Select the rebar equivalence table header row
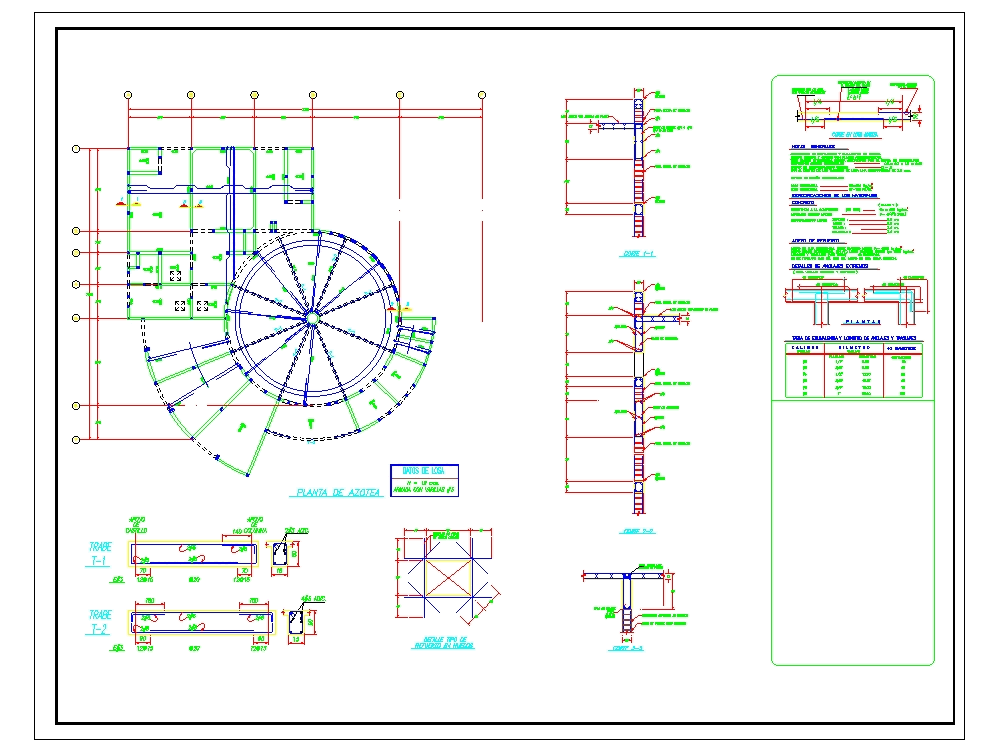 (x=853, y=349)
